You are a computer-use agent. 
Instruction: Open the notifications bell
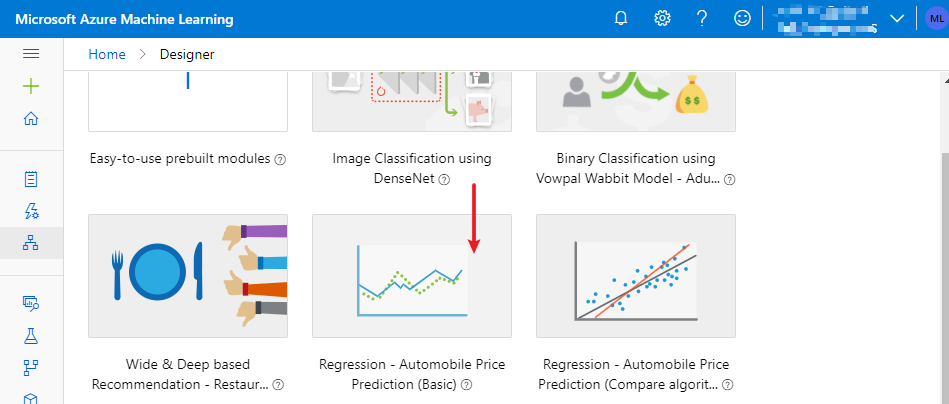pyautogui.click(x=621, y=19)
